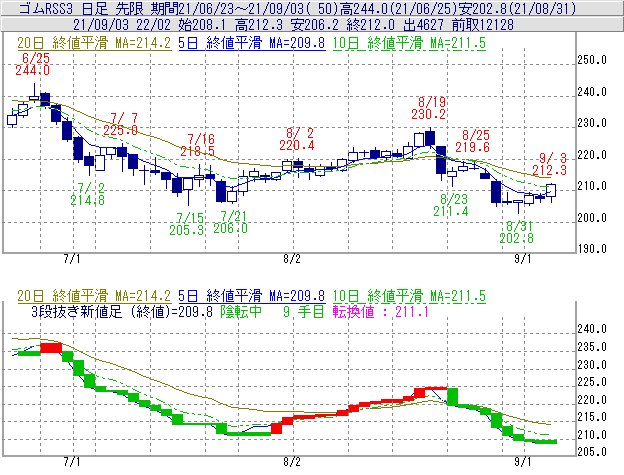Viewport: 624px width, 475px height.
Task: Click the 3段抜き新値足 (終値)=209.8 label
Action: (x=122, y=311)
